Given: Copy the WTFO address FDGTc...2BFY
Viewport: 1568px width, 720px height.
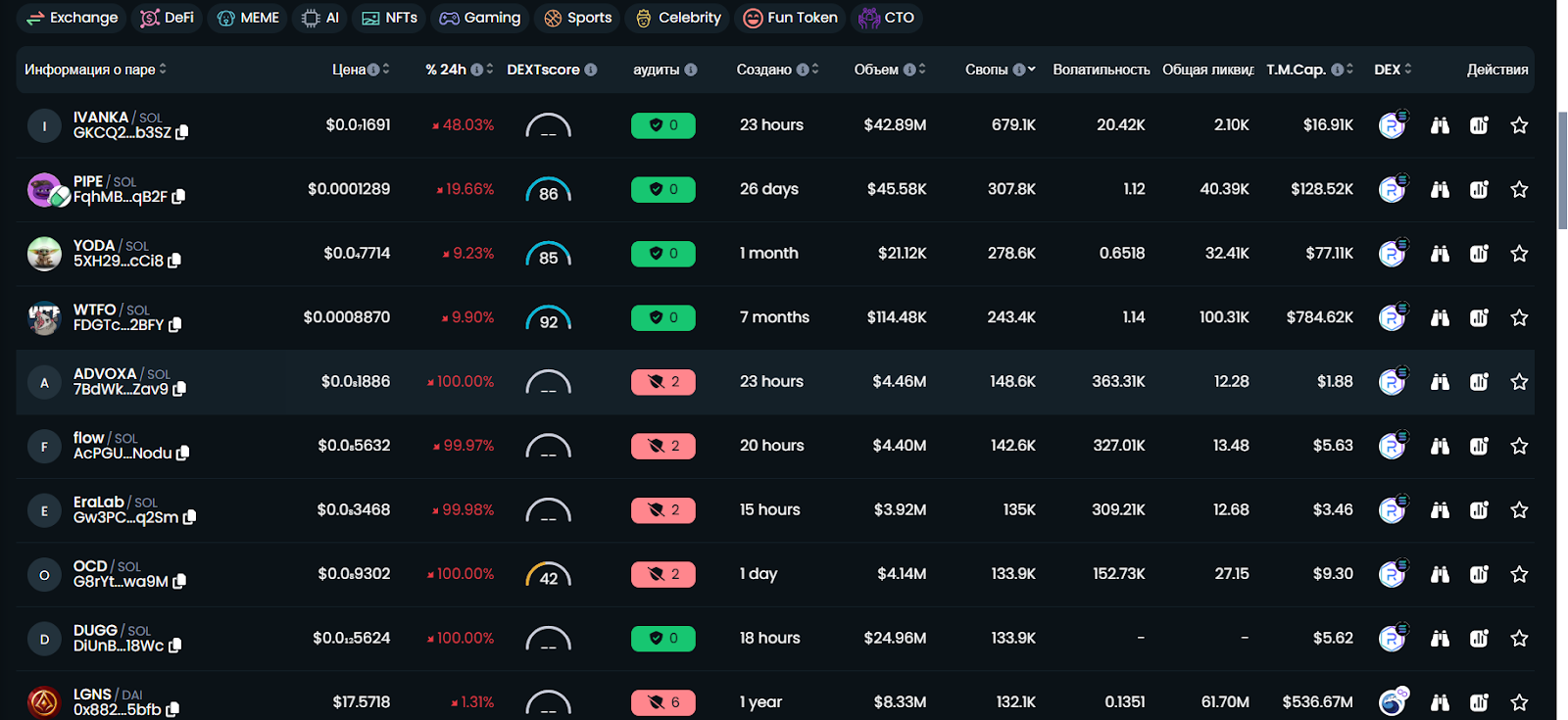Looking at the screenshot, I should 175,325.
